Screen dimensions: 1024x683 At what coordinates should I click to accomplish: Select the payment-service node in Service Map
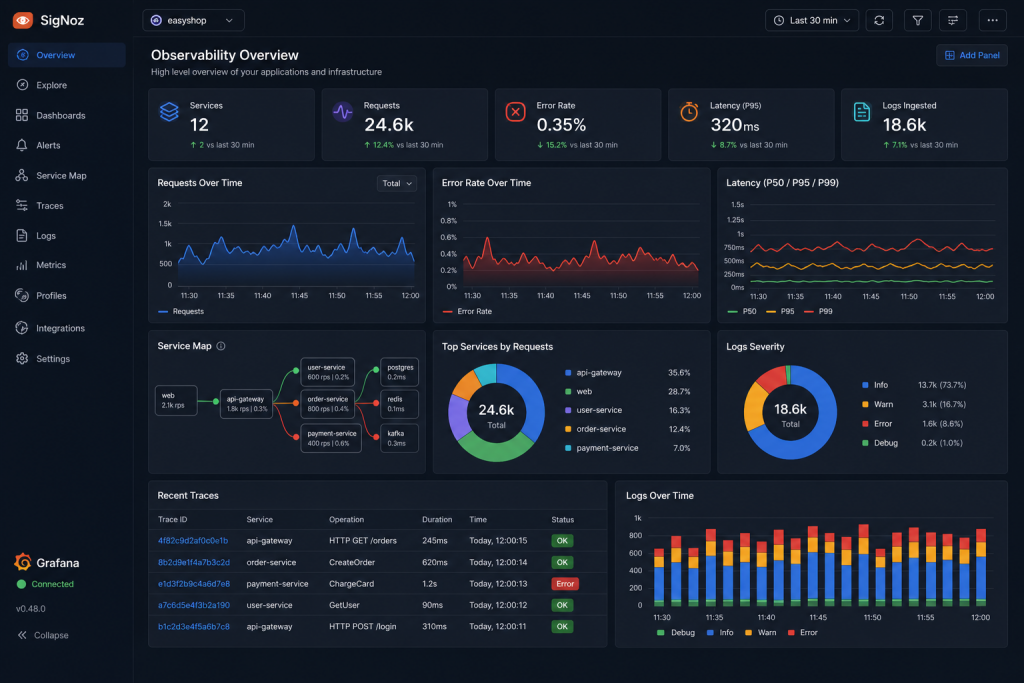click(x=331, y=438)
